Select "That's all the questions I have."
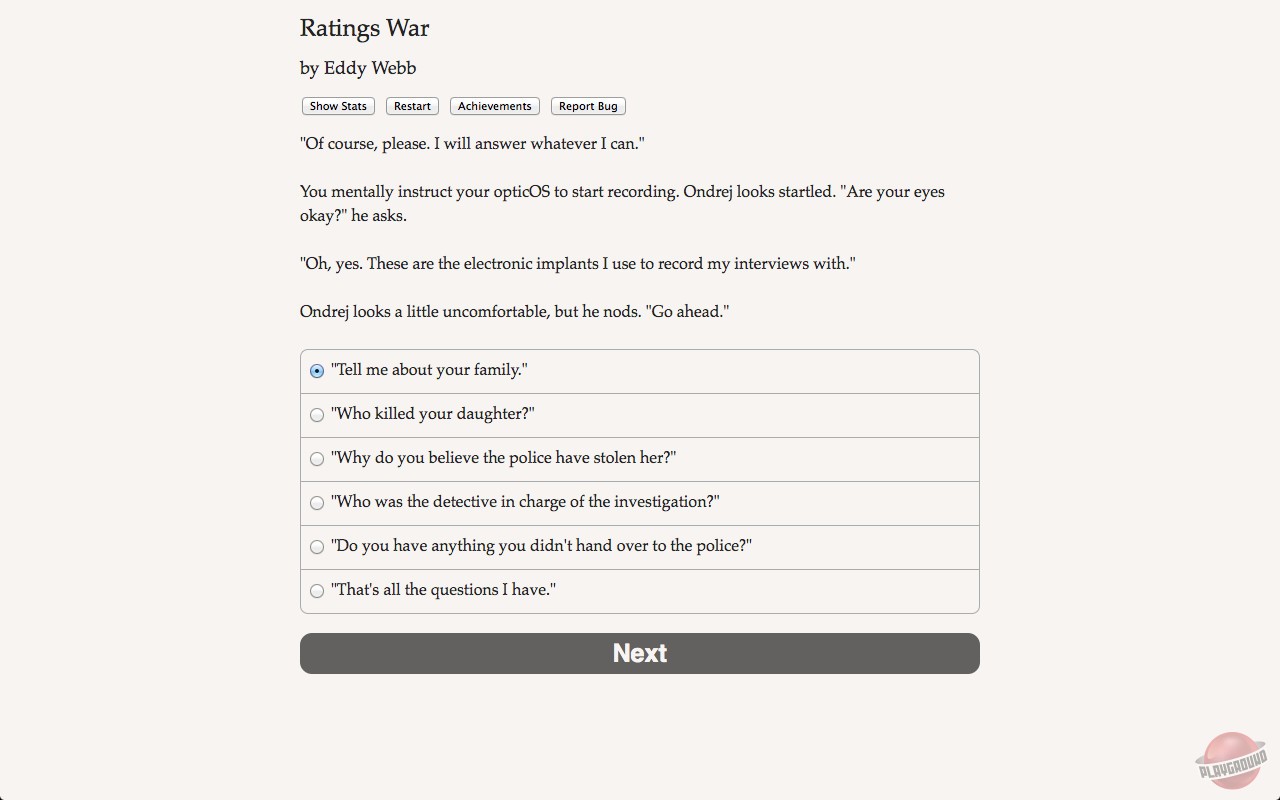Image resolution: width=1280 pixels, height=800 pixels. pos(317,590)
